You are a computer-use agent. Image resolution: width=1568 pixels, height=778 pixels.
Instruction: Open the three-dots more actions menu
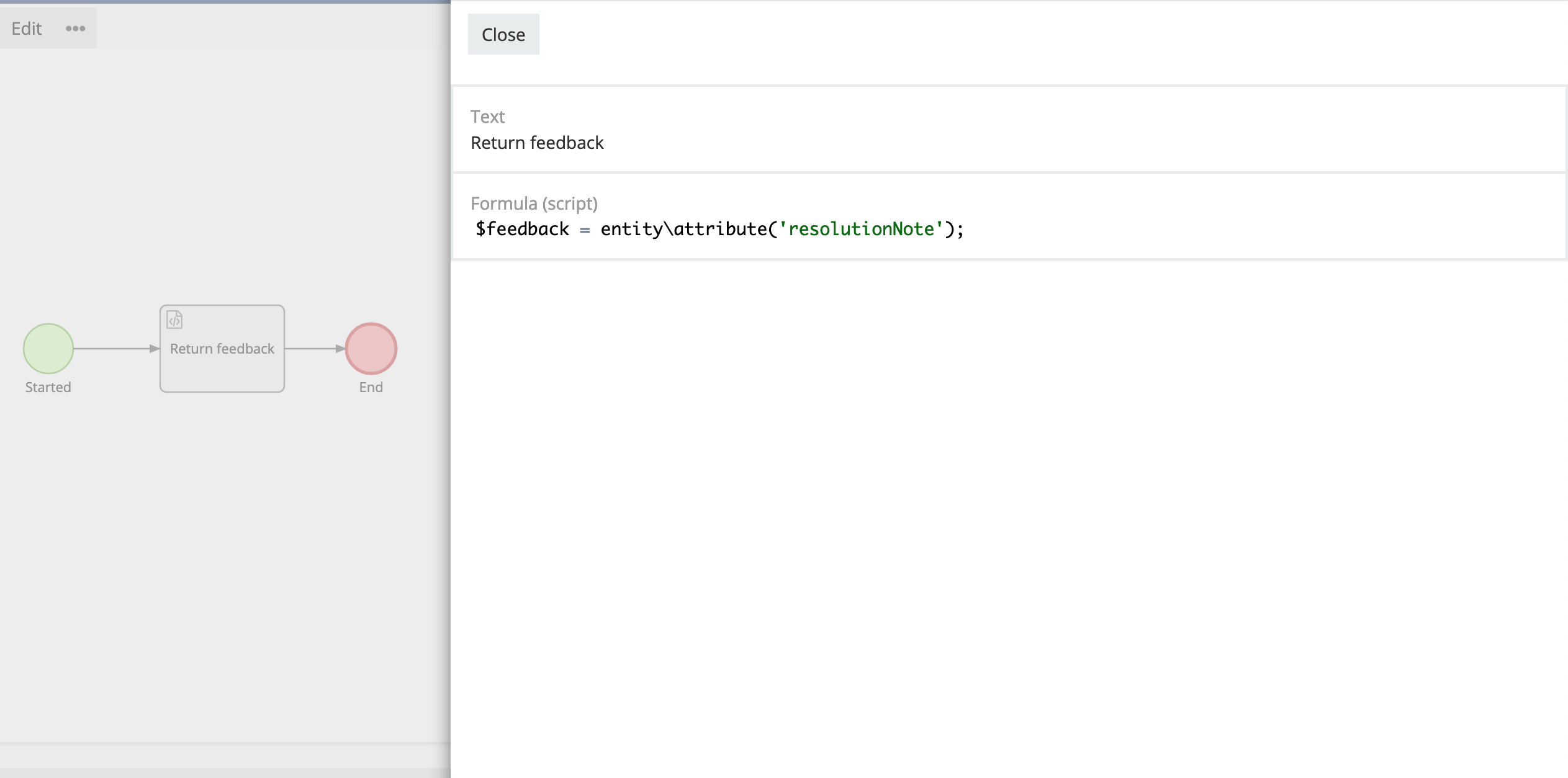(x=75, y=29)
